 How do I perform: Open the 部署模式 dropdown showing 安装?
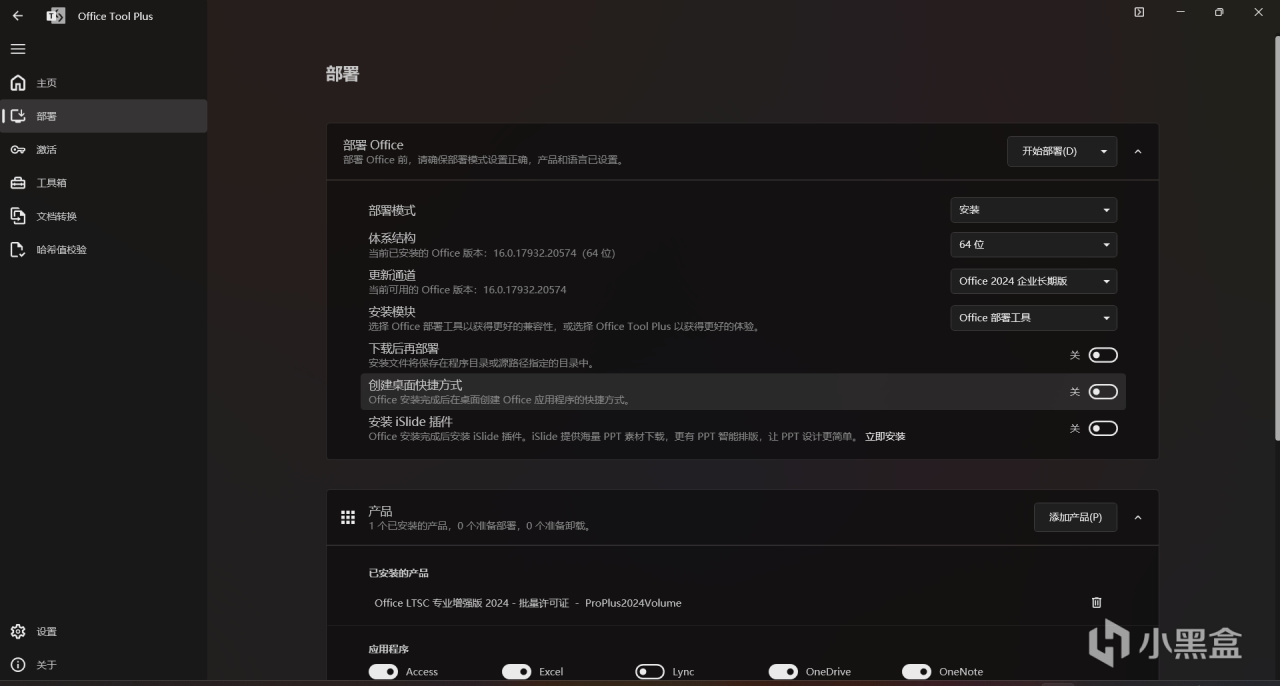tap(1033, 210)
